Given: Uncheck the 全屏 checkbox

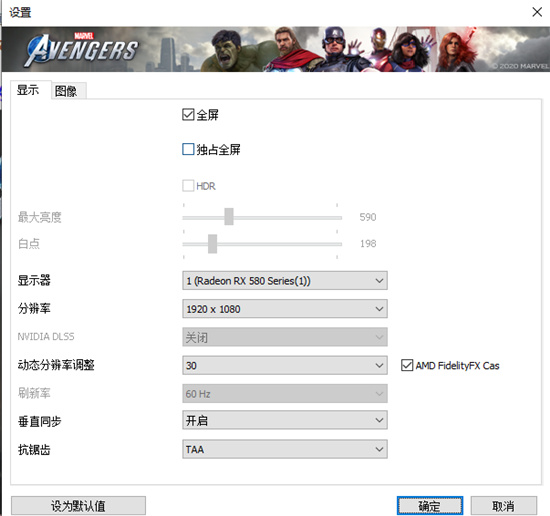Looking at the screenshot, I should coord(188,115).
